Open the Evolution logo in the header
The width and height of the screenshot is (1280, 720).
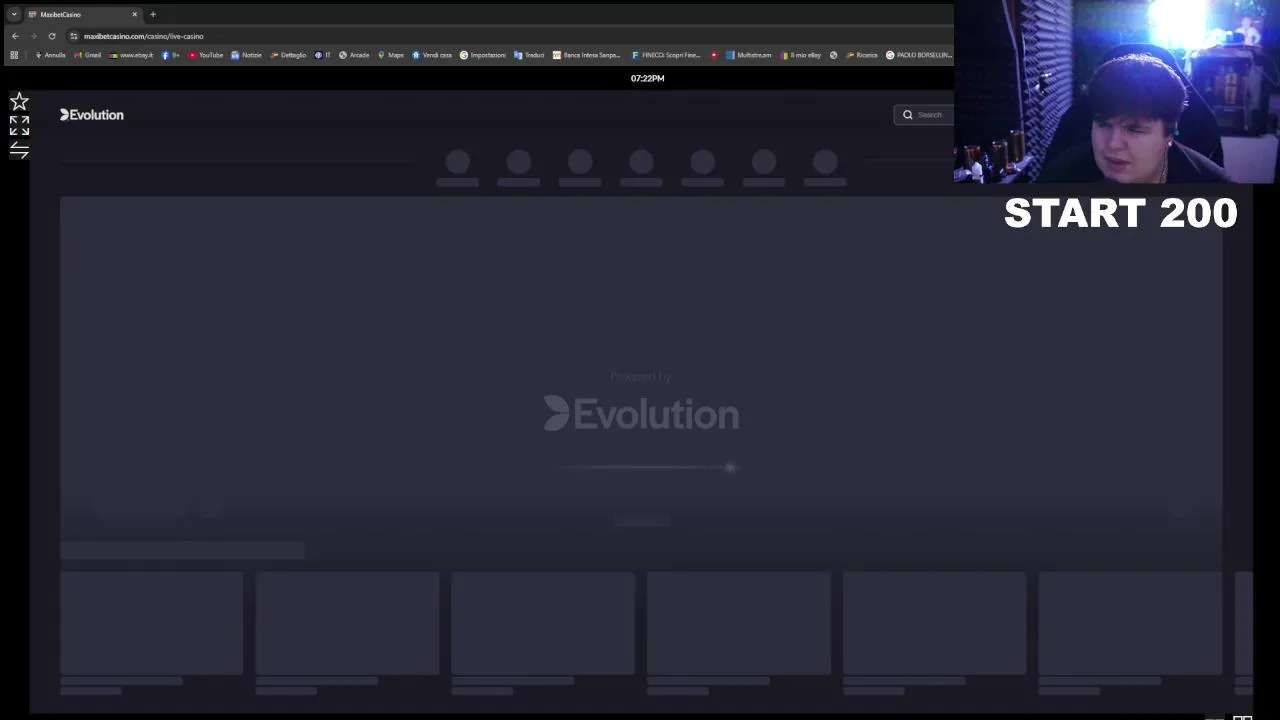click(x=91, y=115)
